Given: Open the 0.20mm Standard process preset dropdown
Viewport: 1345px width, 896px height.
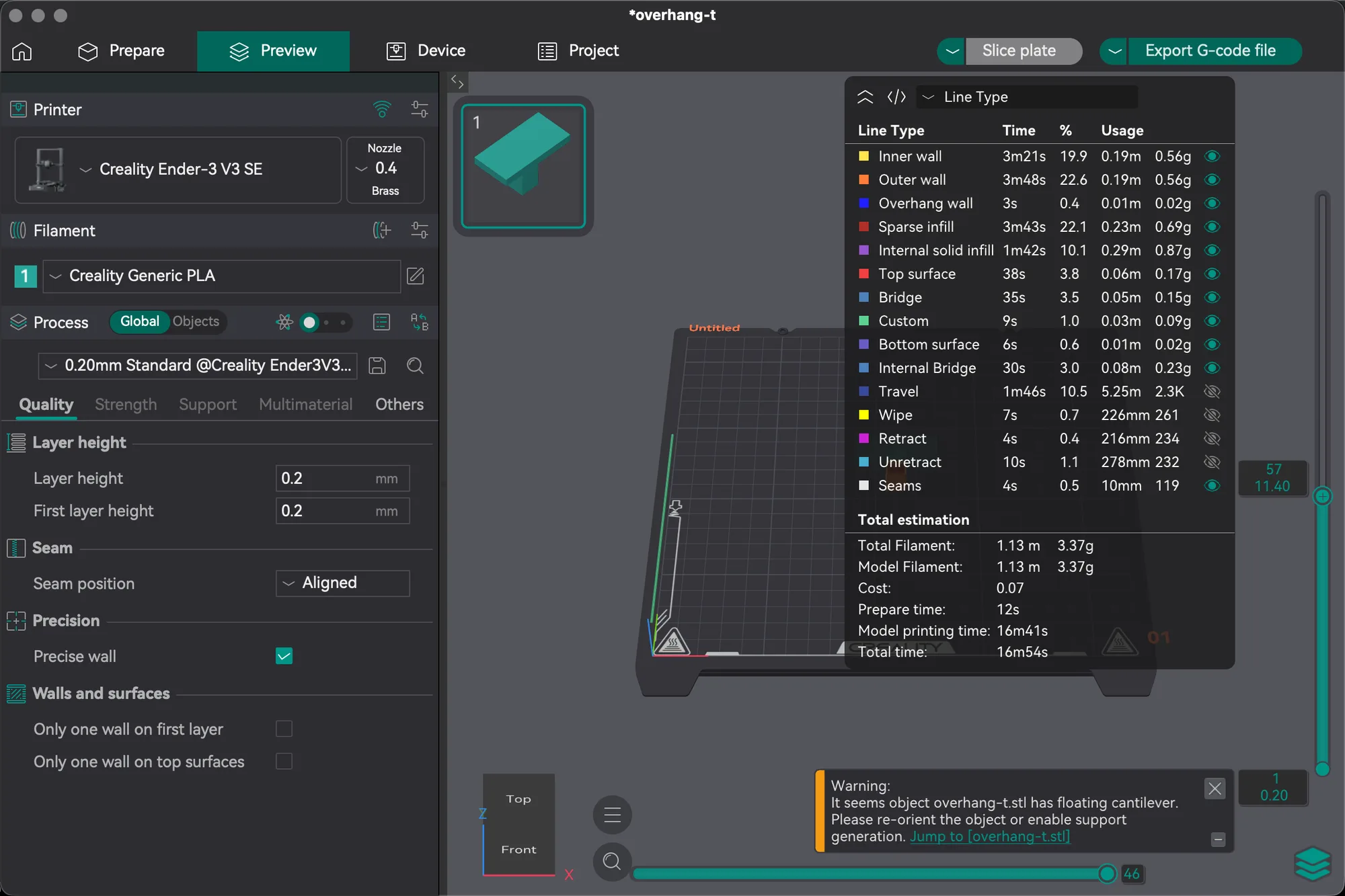Looking at the screenshot, I should (198, 365).
